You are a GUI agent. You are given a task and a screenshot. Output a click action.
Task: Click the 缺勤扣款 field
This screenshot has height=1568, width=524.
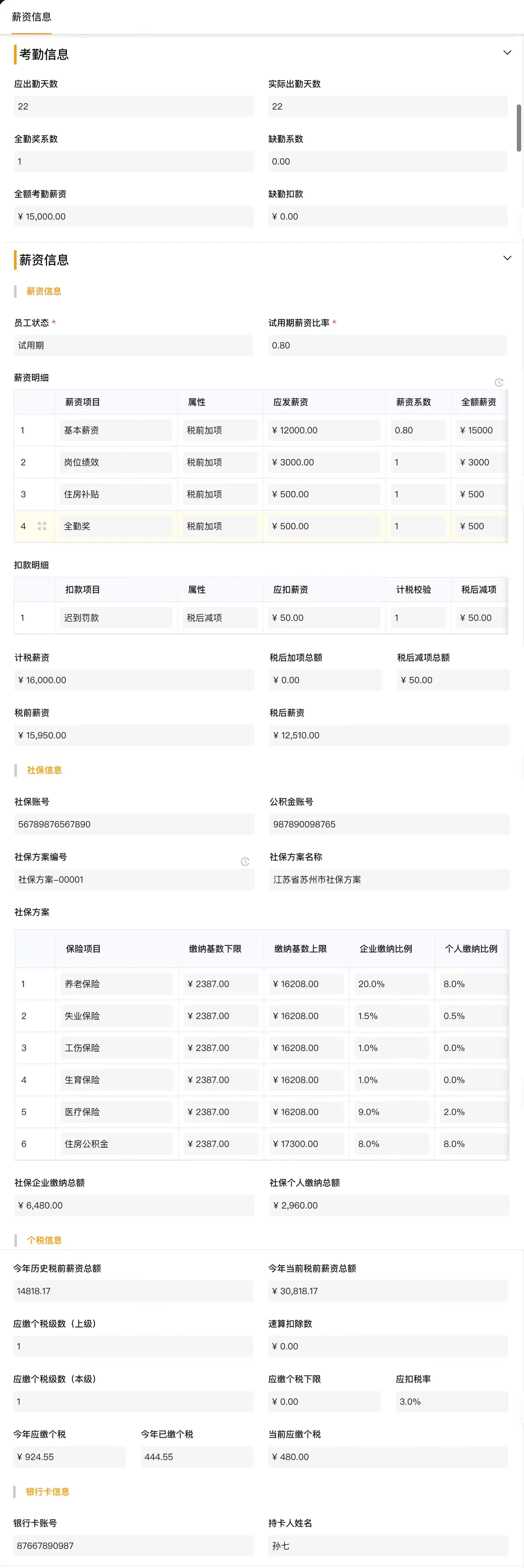(x=388, y=217)
